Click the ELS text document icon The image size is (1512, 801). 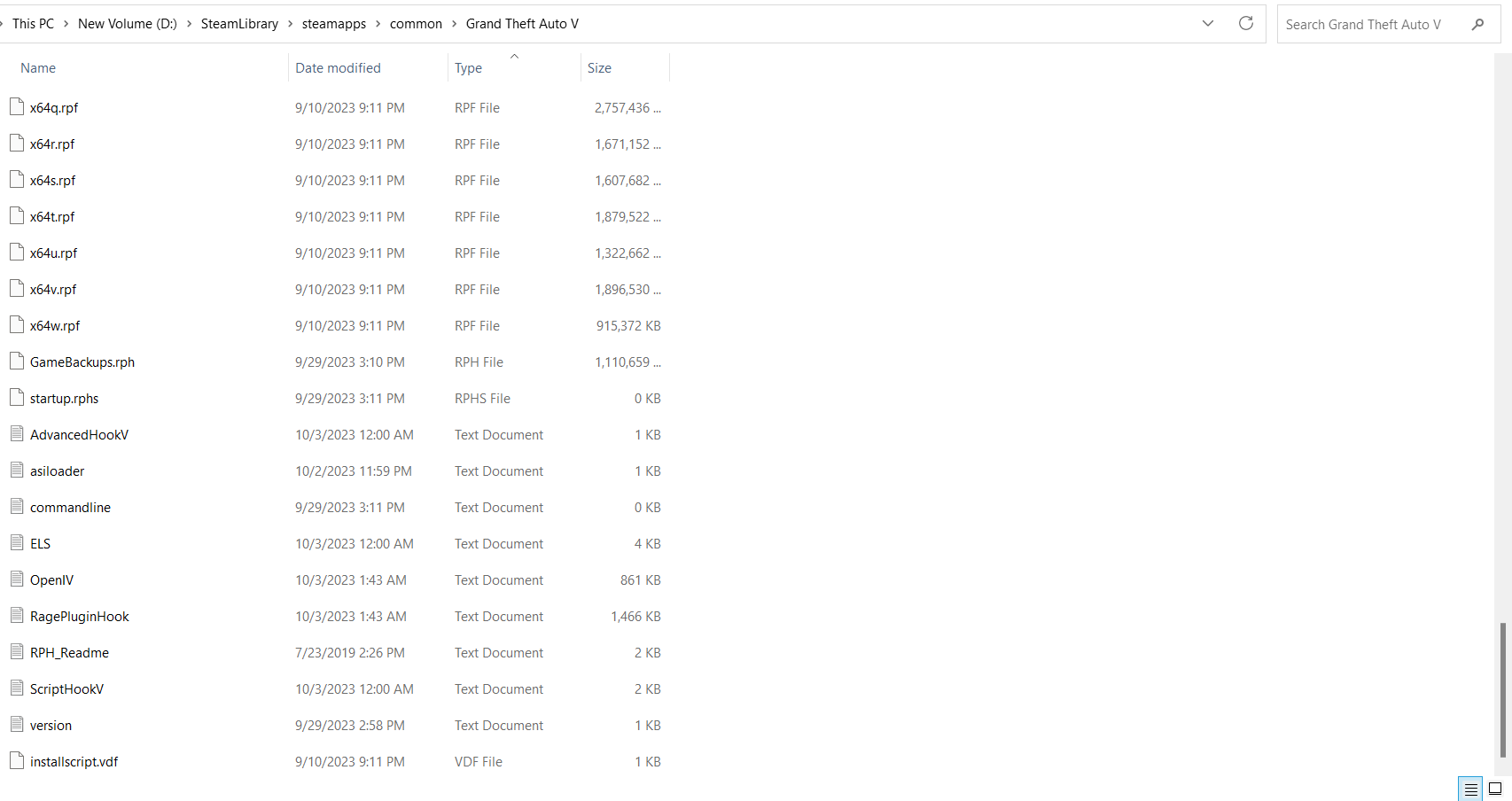click(x=17, y=542)
